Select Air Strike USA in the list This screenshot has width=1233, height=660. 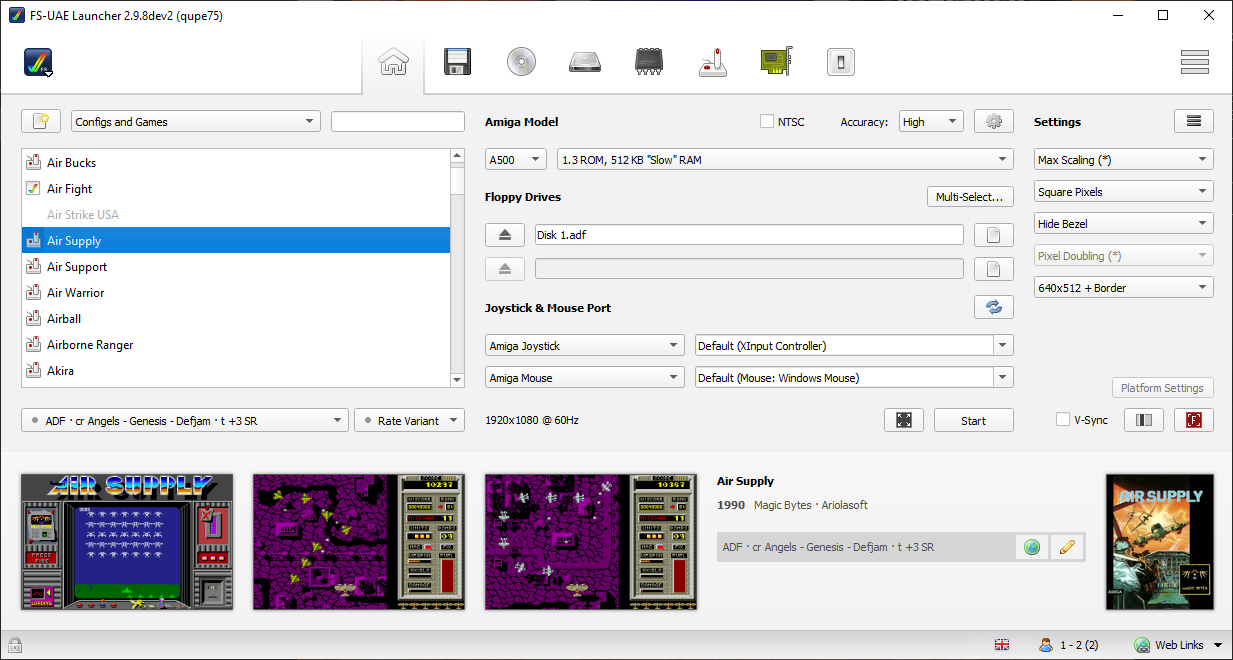(x=236, y=215)
